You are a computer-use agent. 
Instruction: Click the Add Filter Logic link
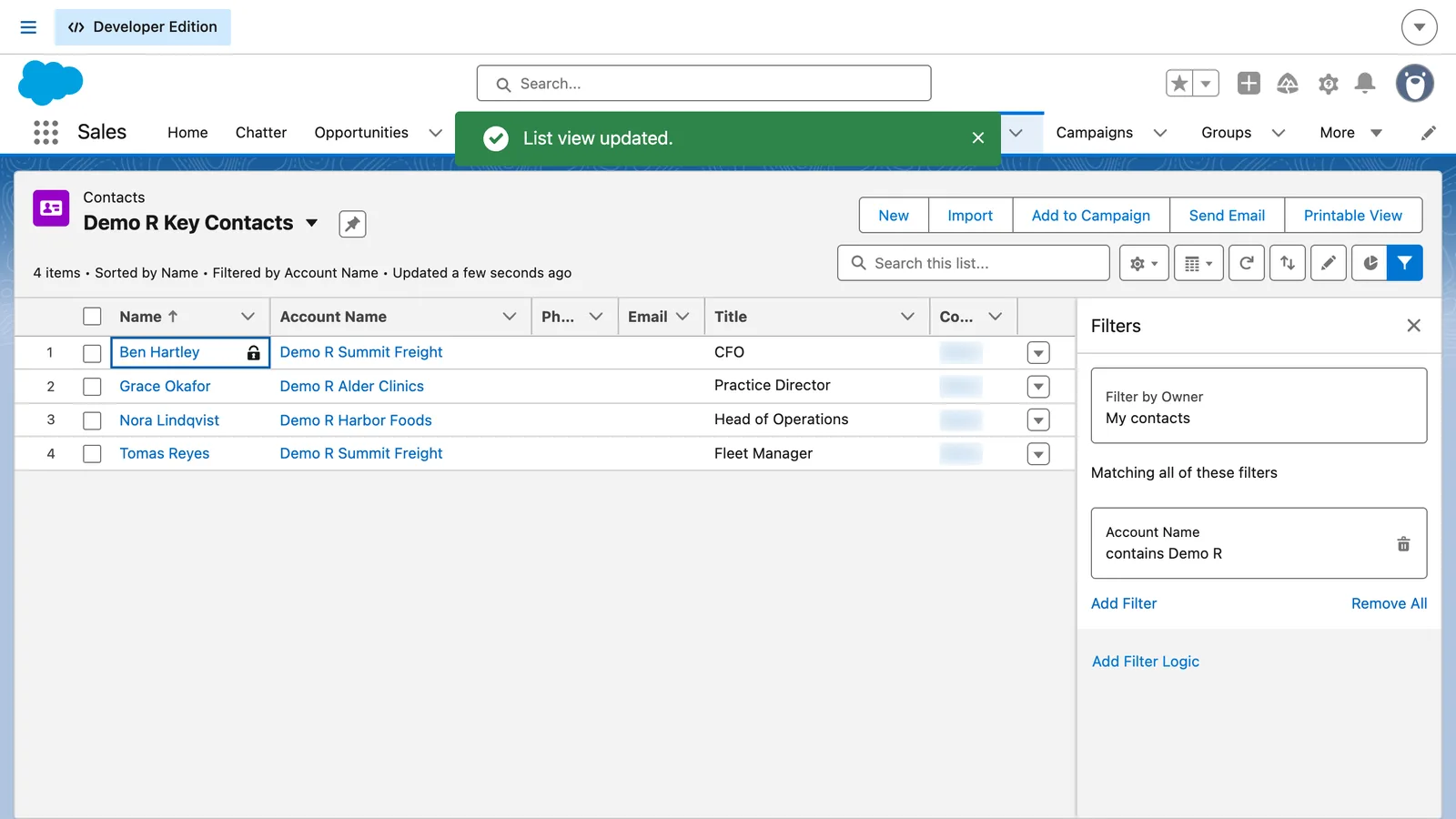[x=1146, y=662]
